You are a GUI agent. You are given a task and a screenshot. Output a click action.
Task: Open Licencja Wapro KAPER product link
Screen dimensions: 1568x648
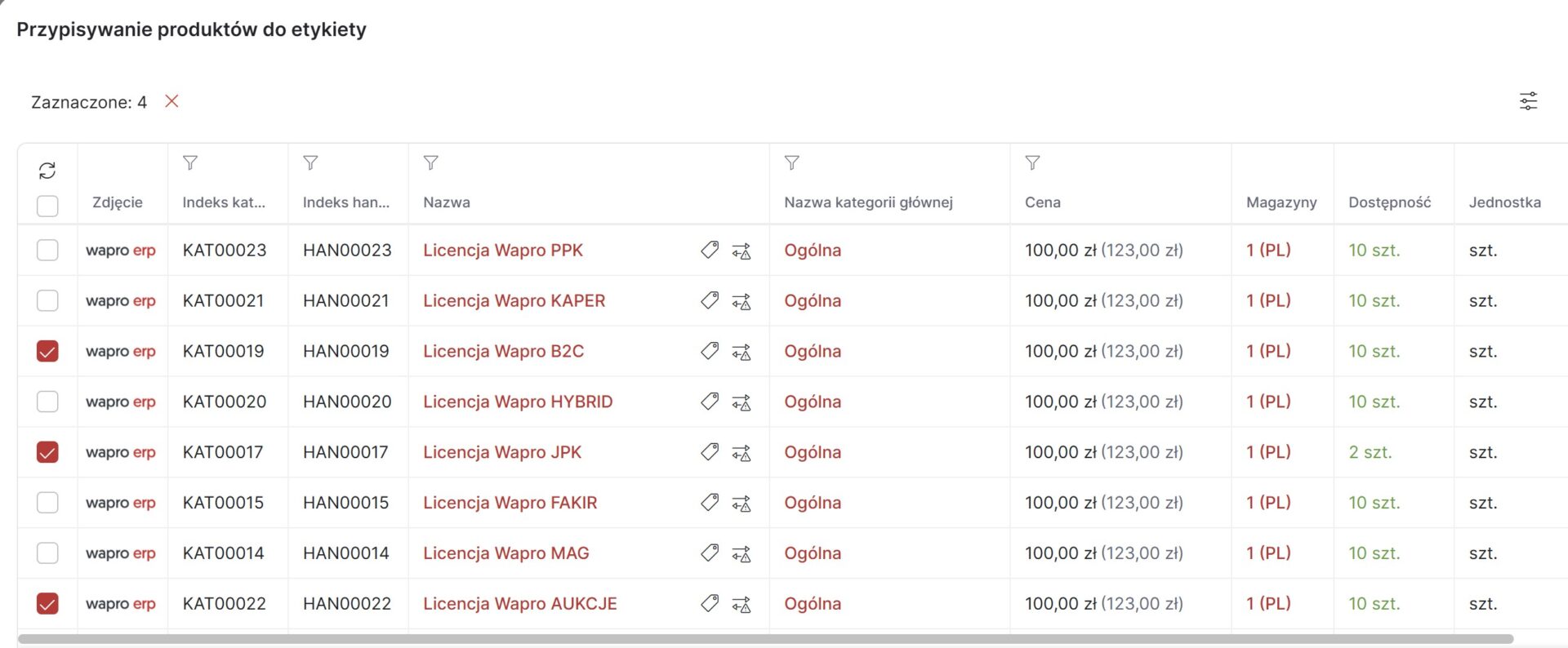tap(514, 301)
